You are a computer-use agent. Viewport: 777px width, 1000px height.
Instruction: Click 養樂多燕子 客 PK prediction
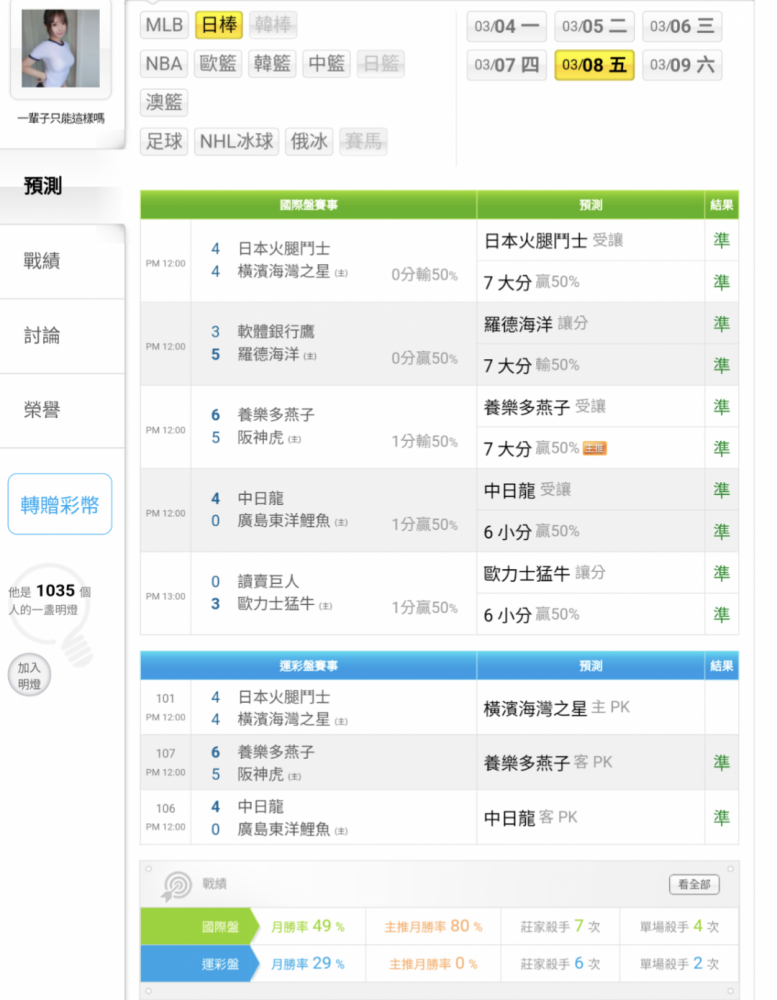[x=547, y=763]
